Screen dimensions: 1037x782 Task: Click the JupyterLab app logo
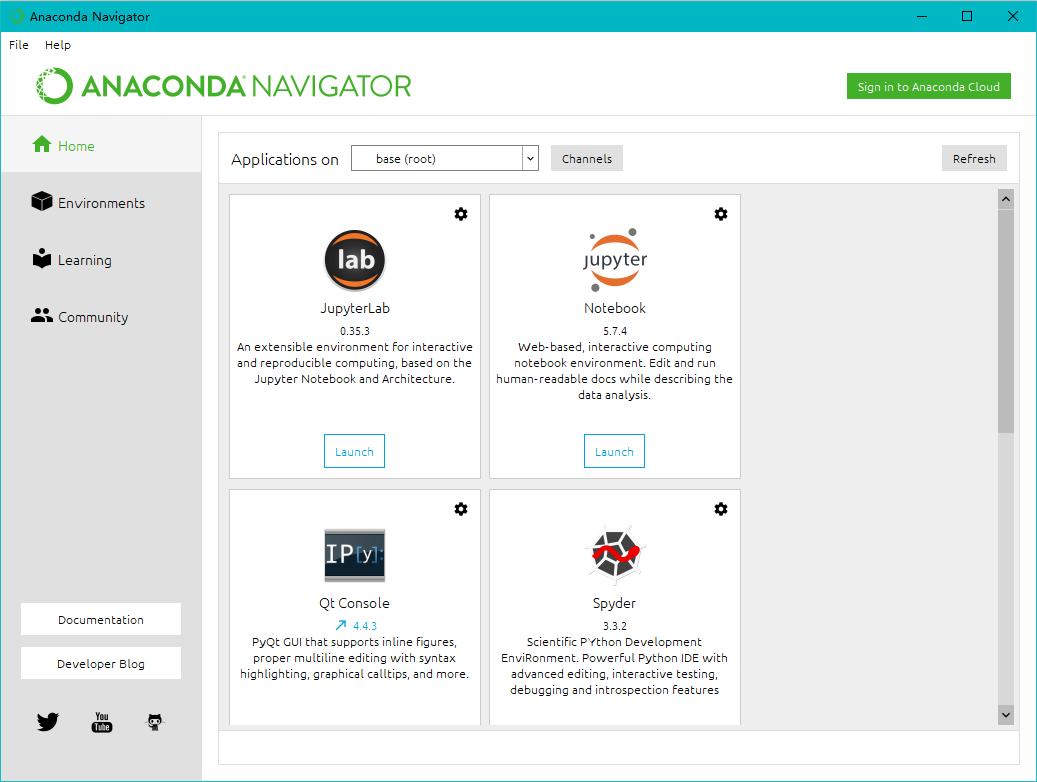coord(354,260)
